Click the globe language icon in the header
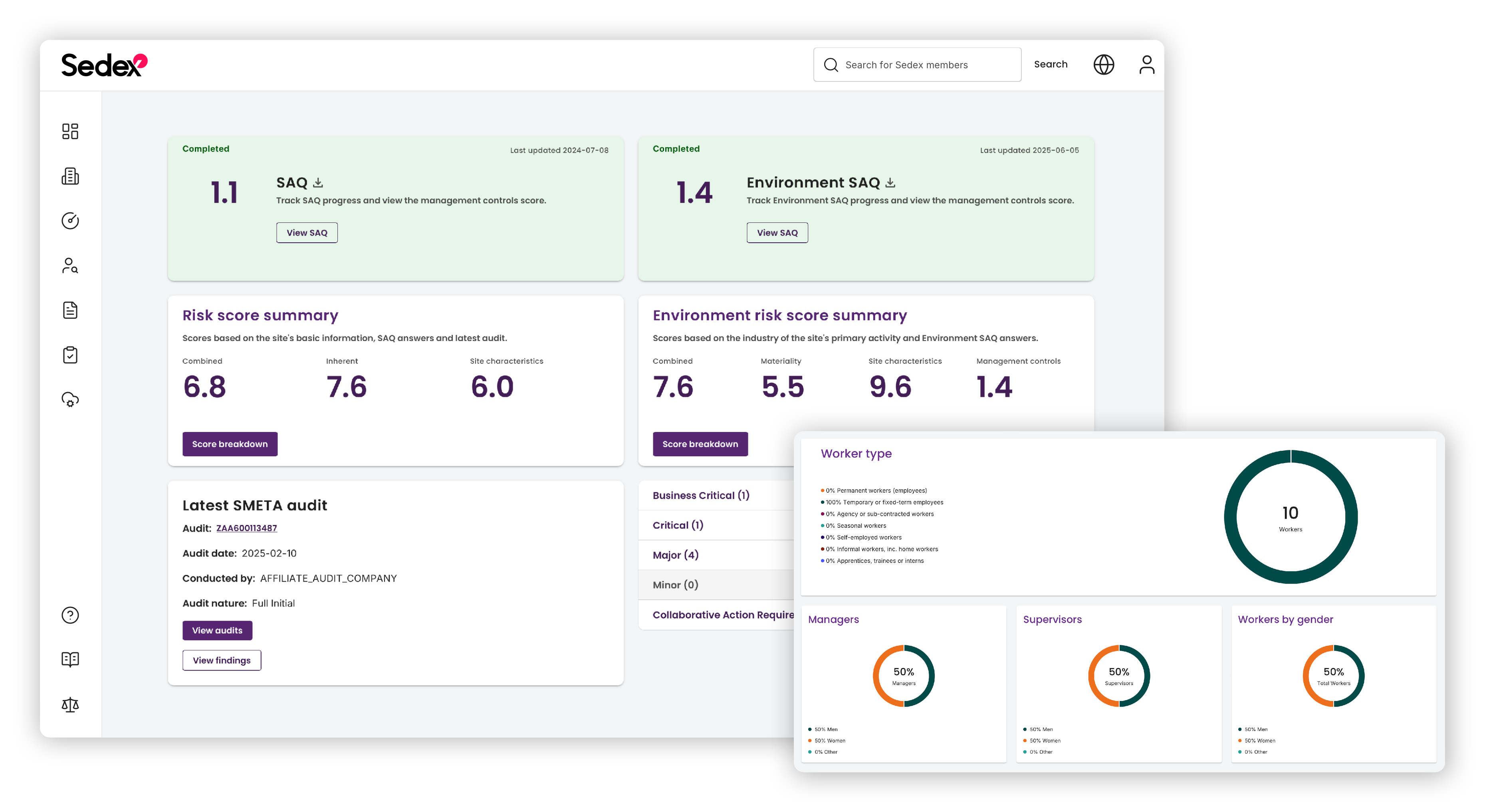1485x812 pixels. (1104, 65)
